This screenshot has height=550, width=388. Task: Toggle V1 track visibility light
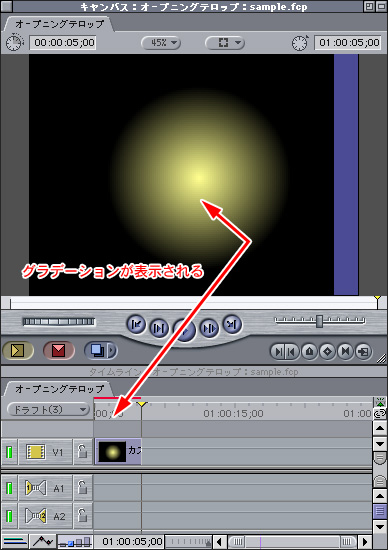9,452
